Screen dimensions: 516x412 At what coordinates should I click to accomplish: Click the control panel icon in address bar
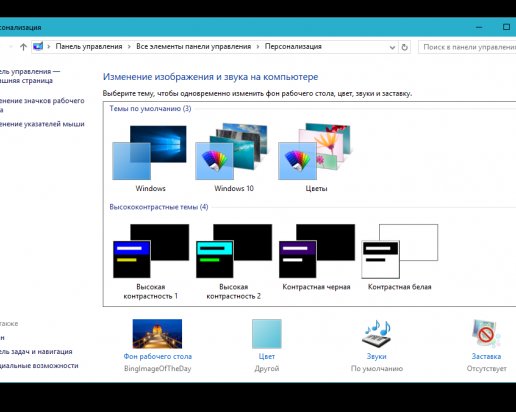pos(38,46)
